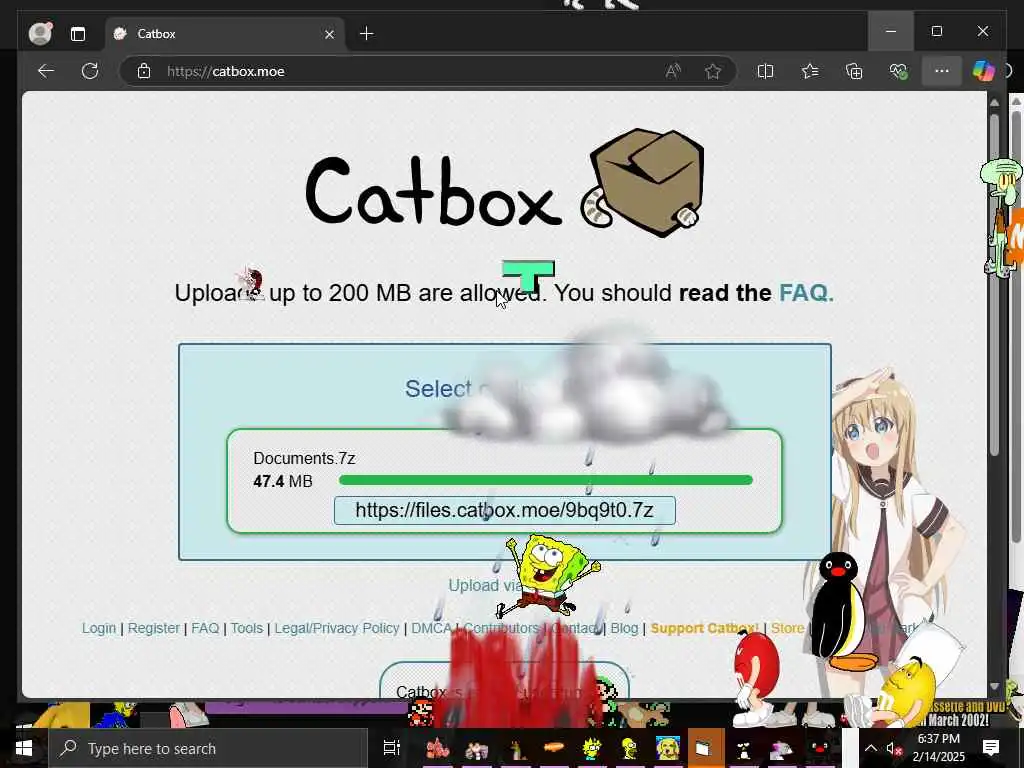Screen dimensions: 1024x768
Task: Open the DMCA link
Action: pos(430,628)
